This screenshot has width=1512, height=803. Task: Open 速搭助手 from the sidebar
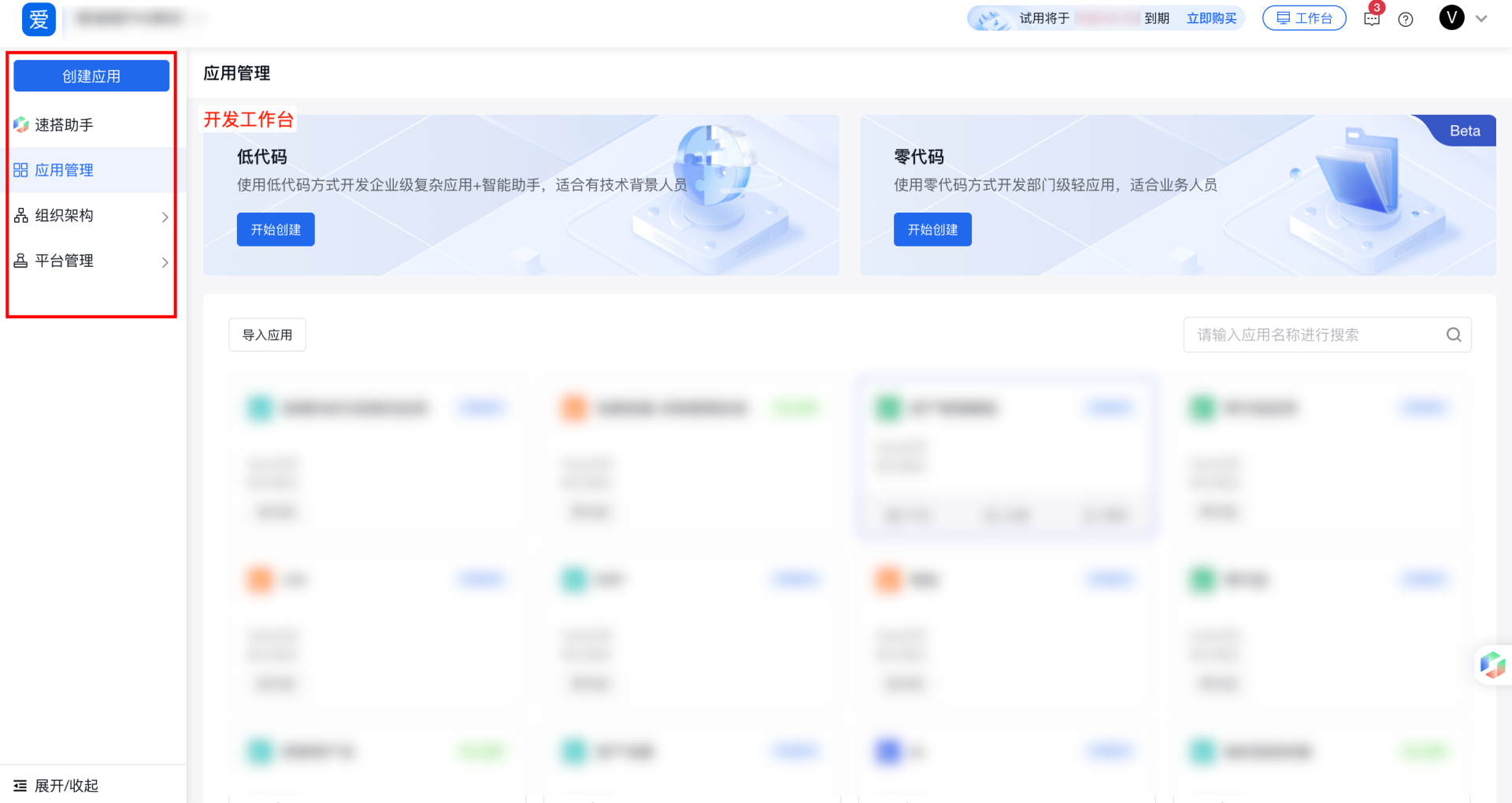click(x=64, y=125)
